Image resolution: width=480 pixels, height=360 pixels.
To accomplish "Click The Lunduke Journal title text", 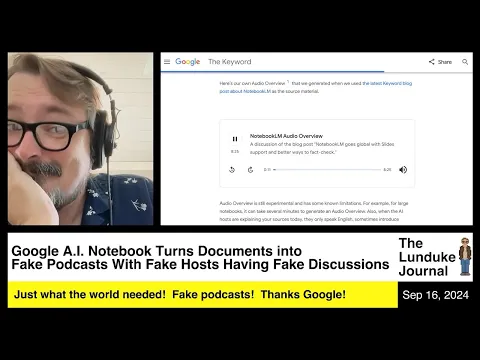I will (x=427, y=257).
